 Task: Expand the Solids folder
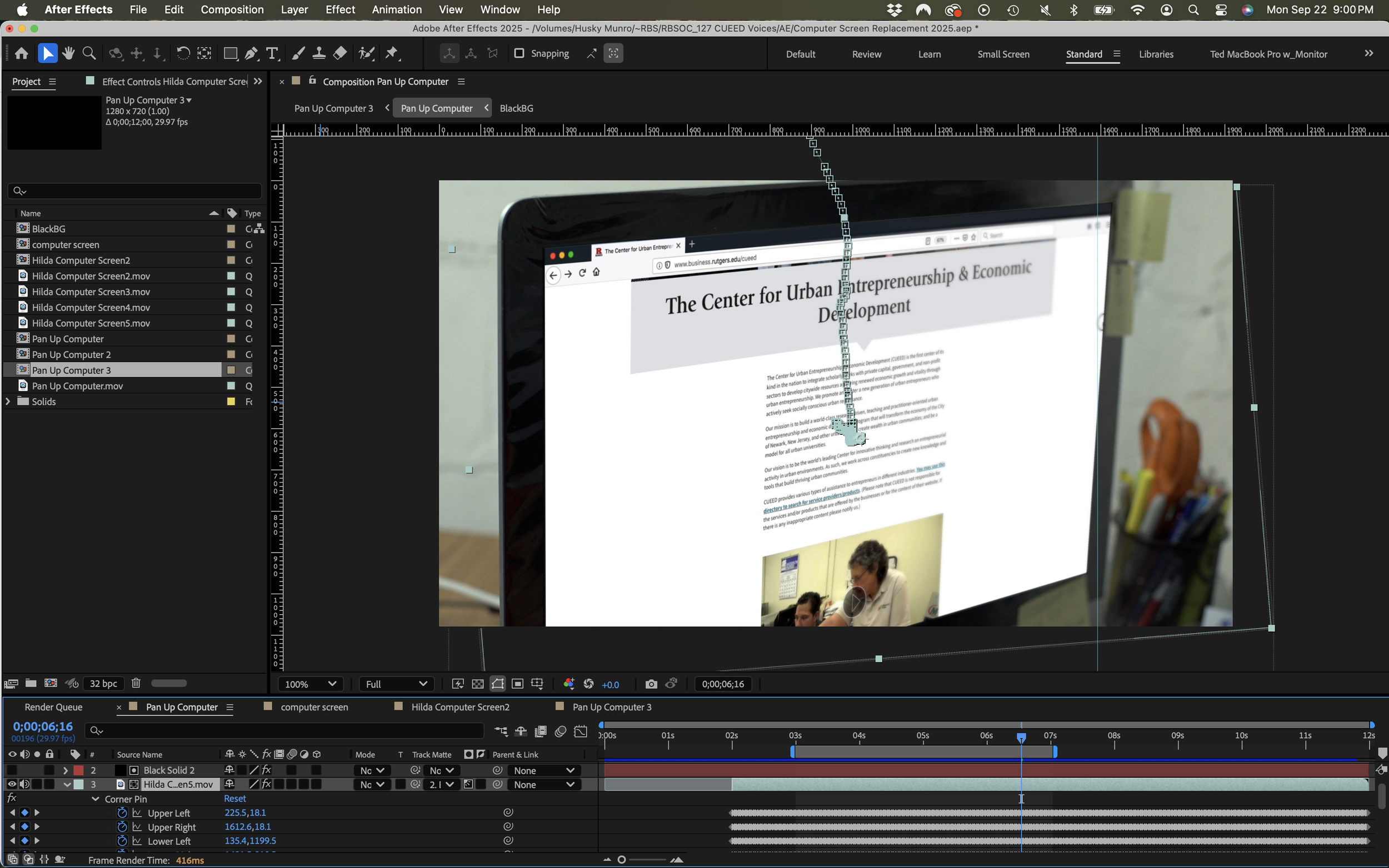click(x=8, y=402)
